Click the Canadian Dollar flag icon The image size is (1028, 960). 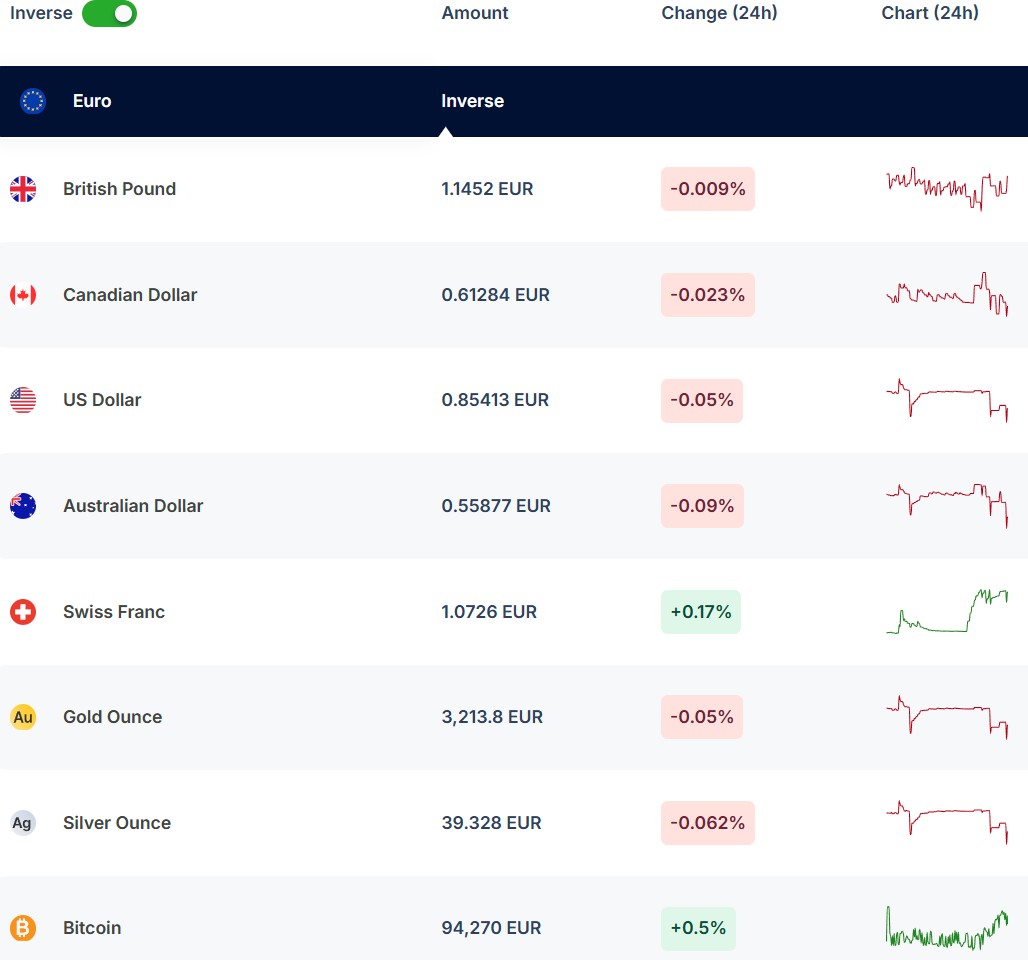pyautogui.click(x=23, y=295)
